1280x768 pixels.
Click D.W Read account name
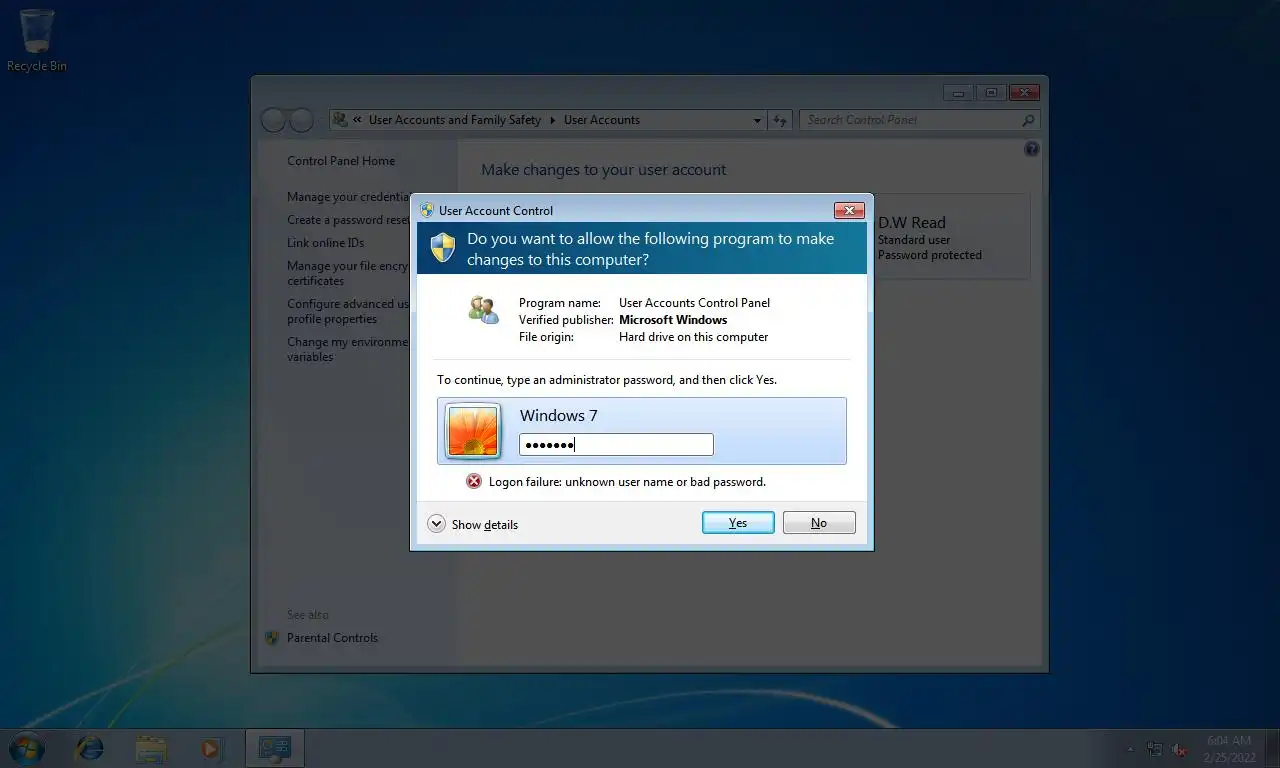pyautogui.click(x=912, y=223)
